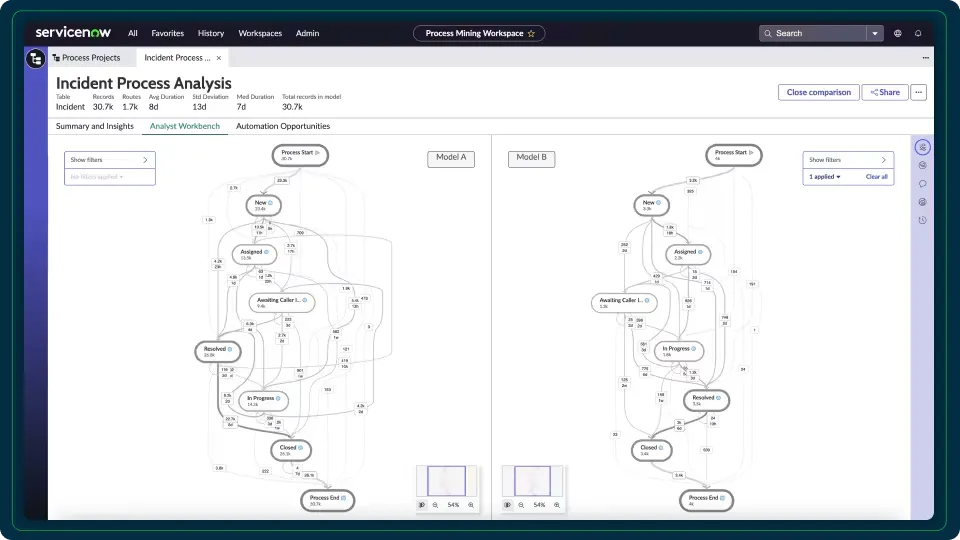Open the '1 applied' filters dropdown
This screenshot has width=960, height=540.
click(825, 177)
